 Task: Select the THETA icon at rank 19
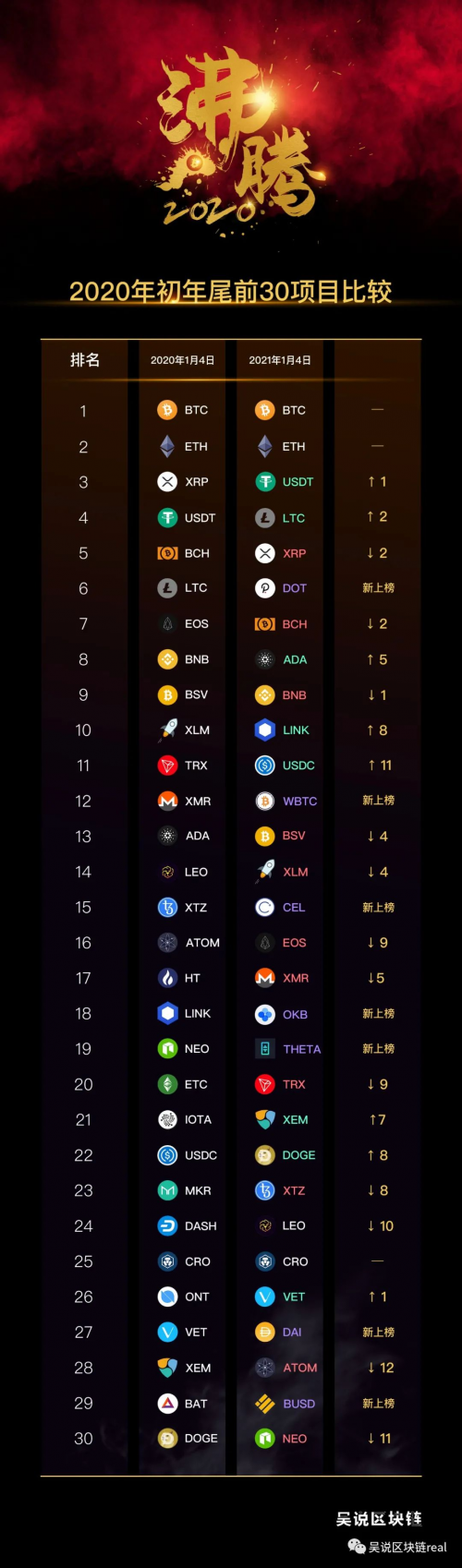click(265, 1049)
